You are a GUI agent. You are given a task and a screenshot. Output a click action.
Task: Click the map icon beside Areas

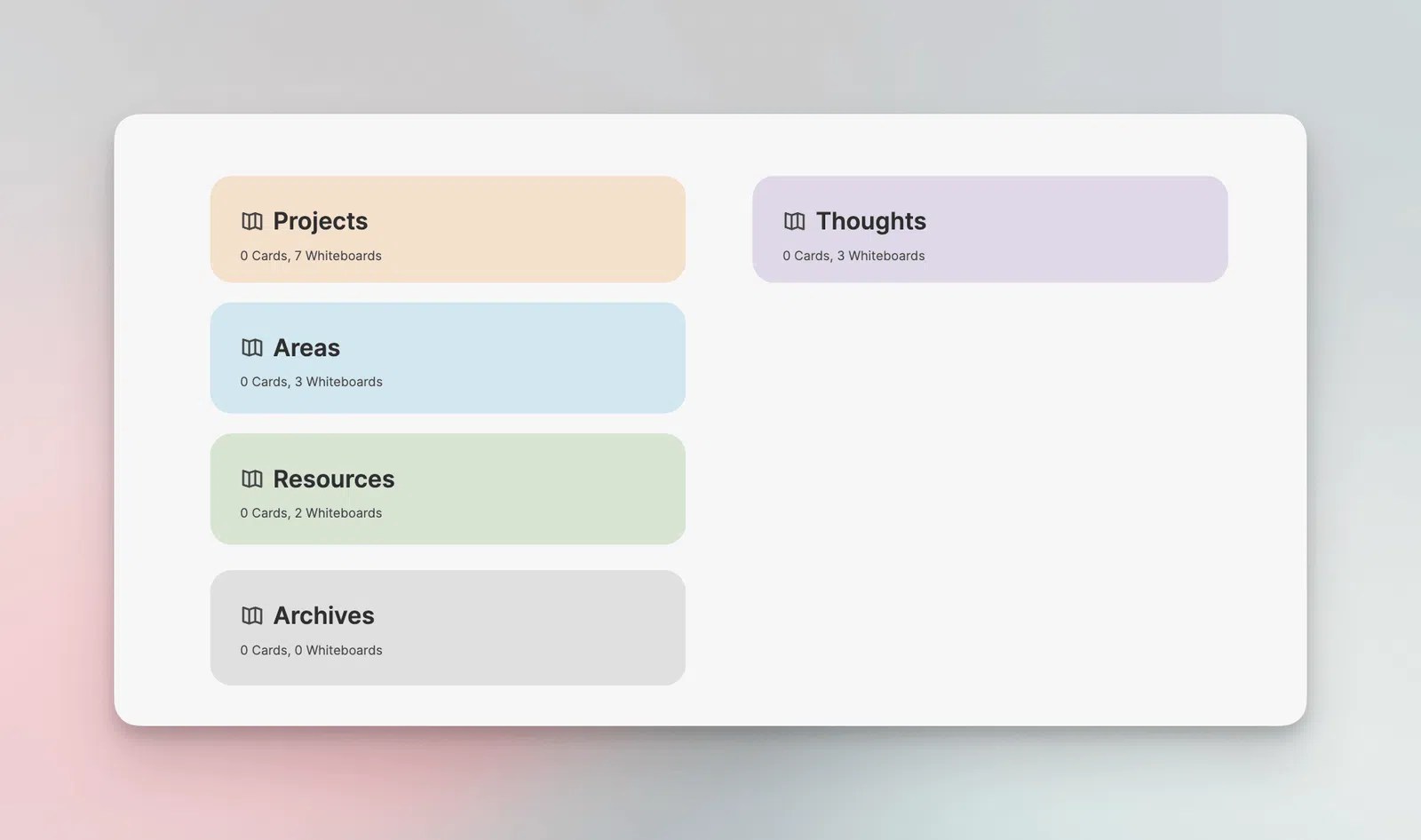click(252, 348)
